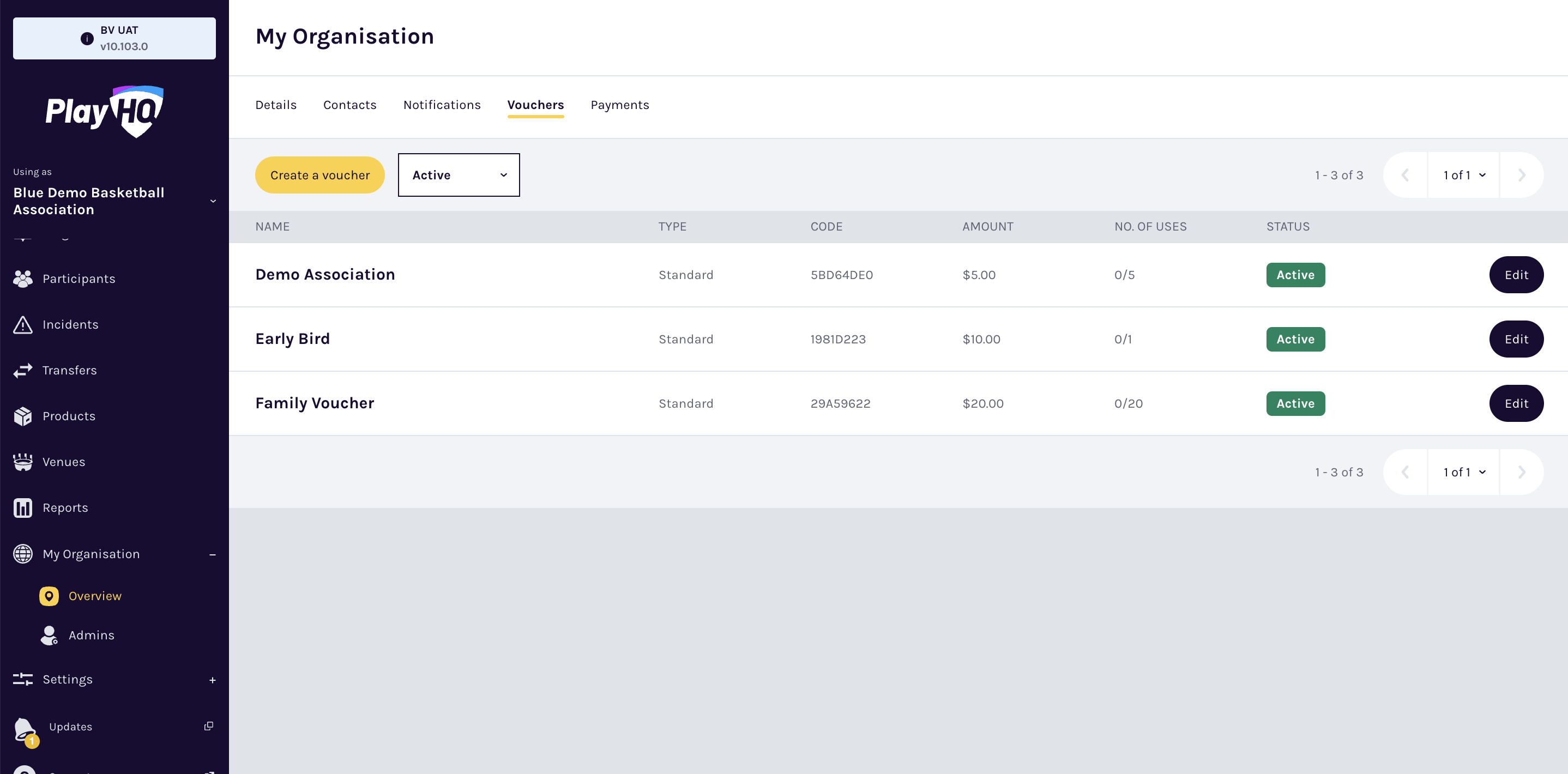Click the Reports chart icon
The image size is (1568, 774).
tap(23, 507)
